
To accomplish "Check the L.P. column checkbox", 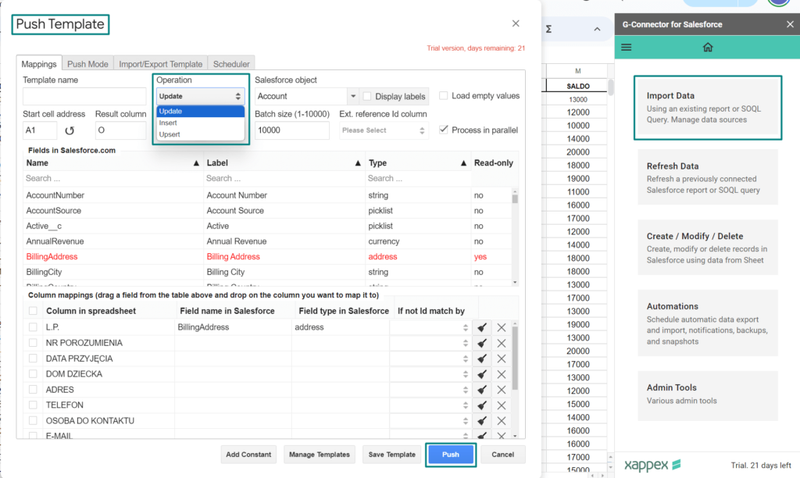I will 33,327.
